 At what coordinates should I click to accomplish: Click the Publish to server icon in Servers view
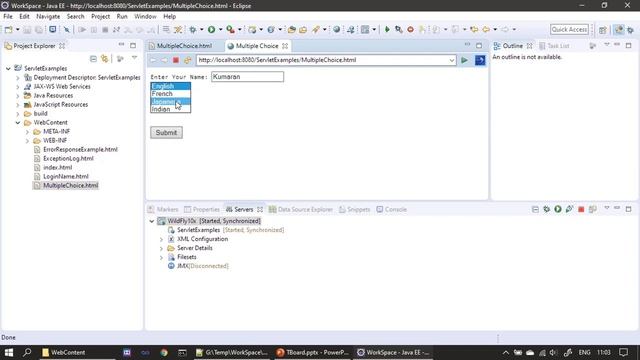(593, 209)
